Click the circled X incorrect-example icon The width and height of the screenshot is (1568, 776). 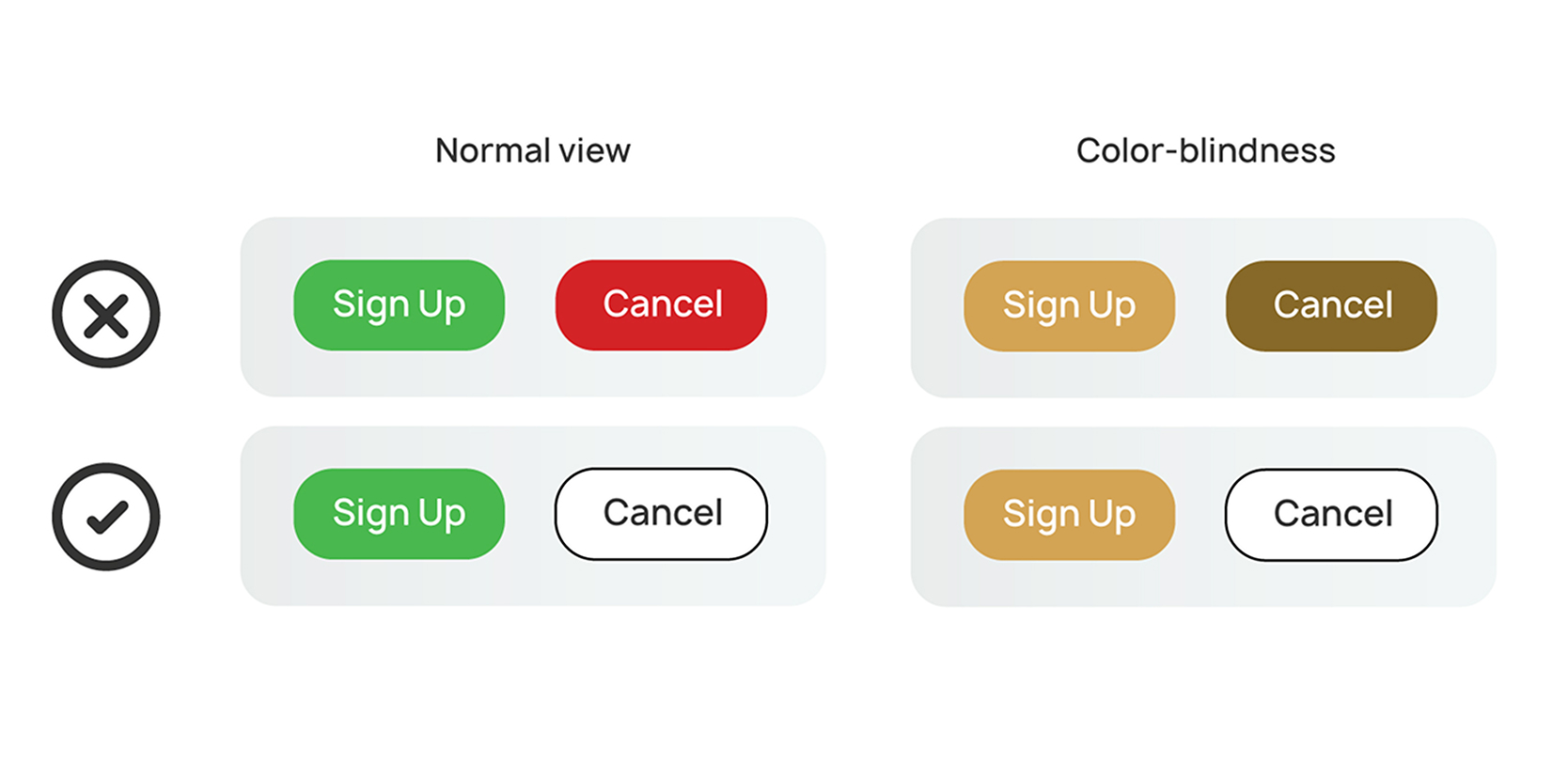pos(106,314)
